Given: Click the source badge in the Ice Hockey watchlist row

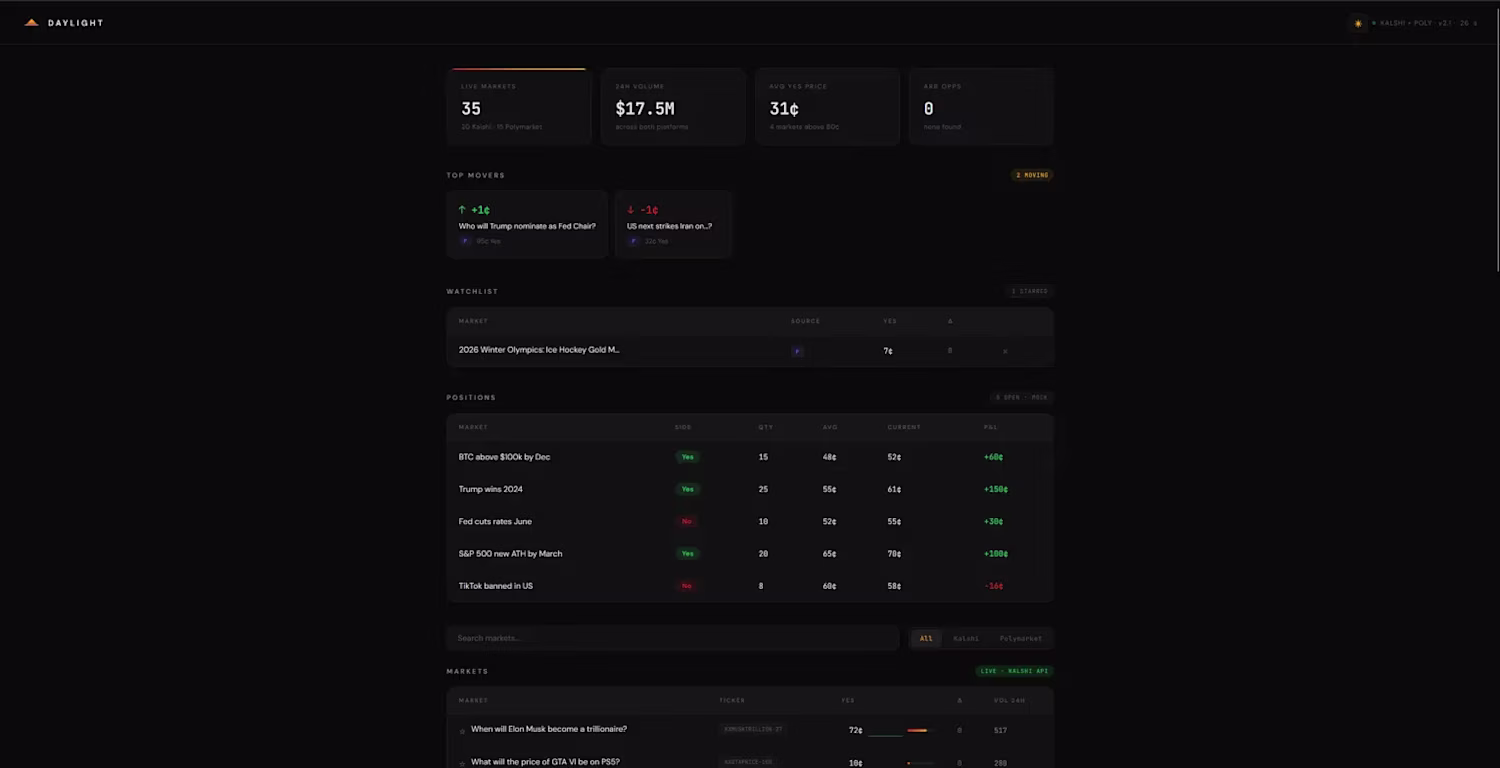Looking at the screenshot, I should tap(797, 351).
